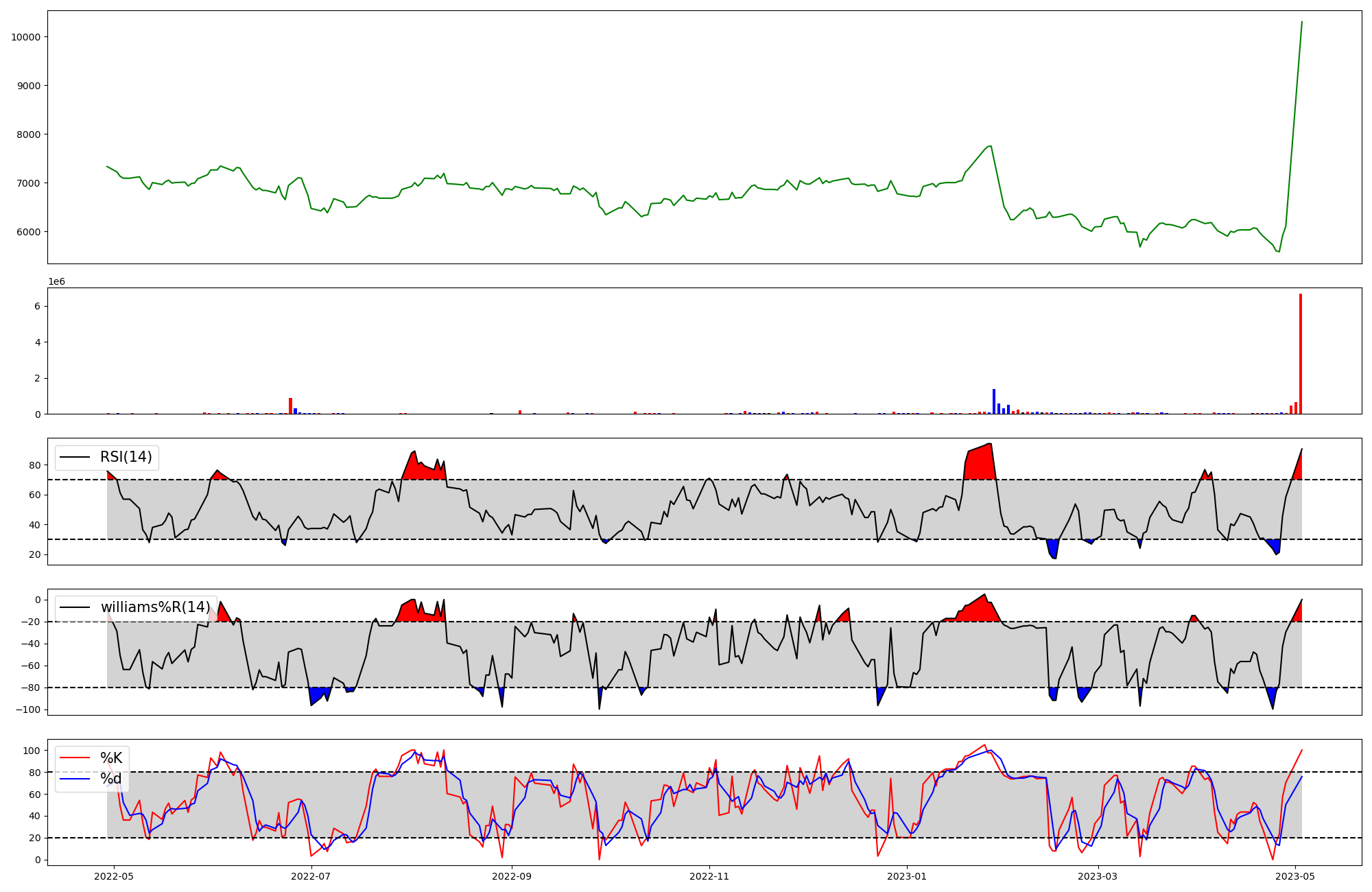The height and width of the screenshot is (892, 1372).
Task: Select the 2022-05 x-axis tick label
Action: [114, 876]
